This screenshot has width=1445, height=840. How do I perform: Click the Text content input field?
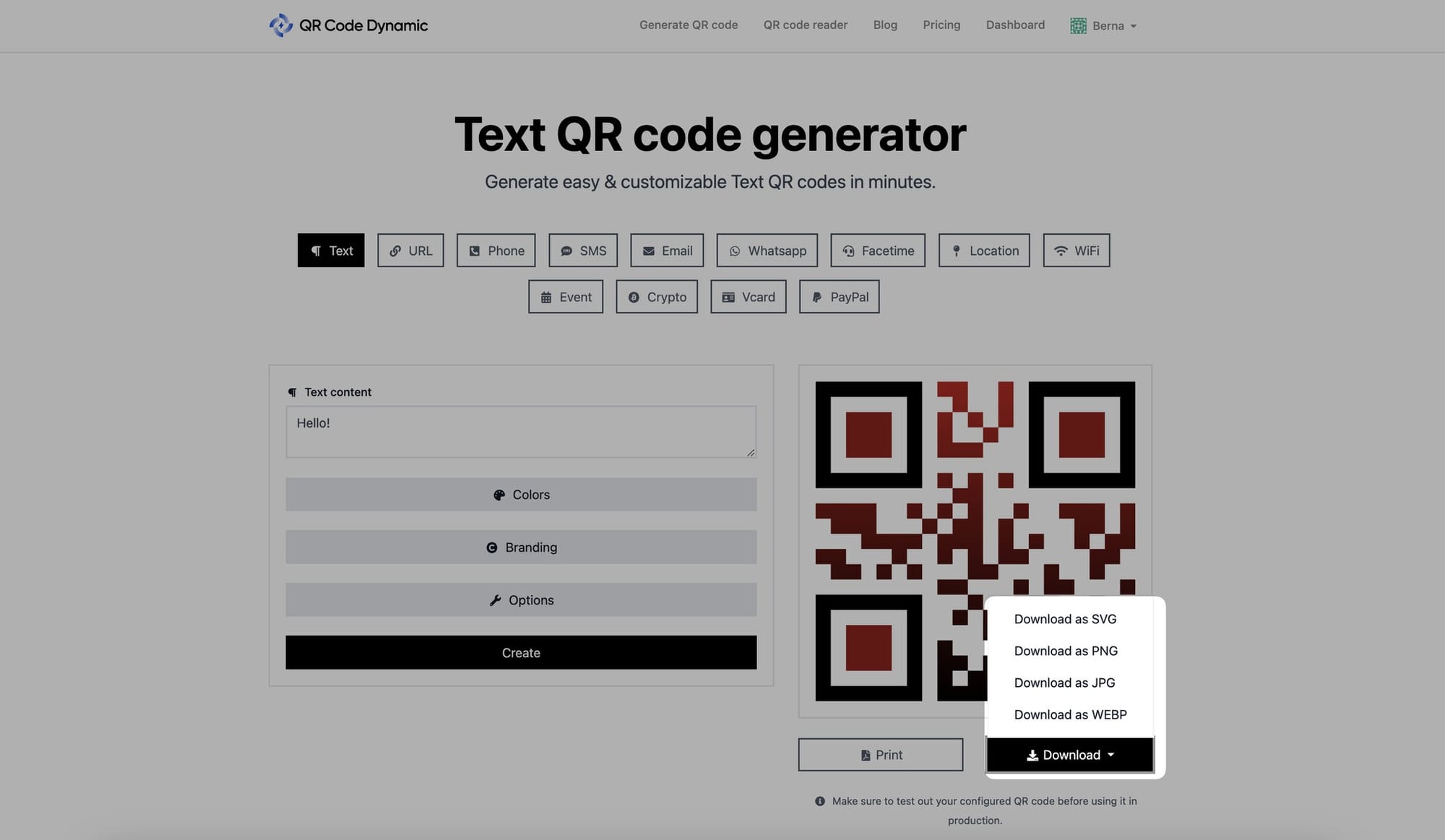(521, 431)
